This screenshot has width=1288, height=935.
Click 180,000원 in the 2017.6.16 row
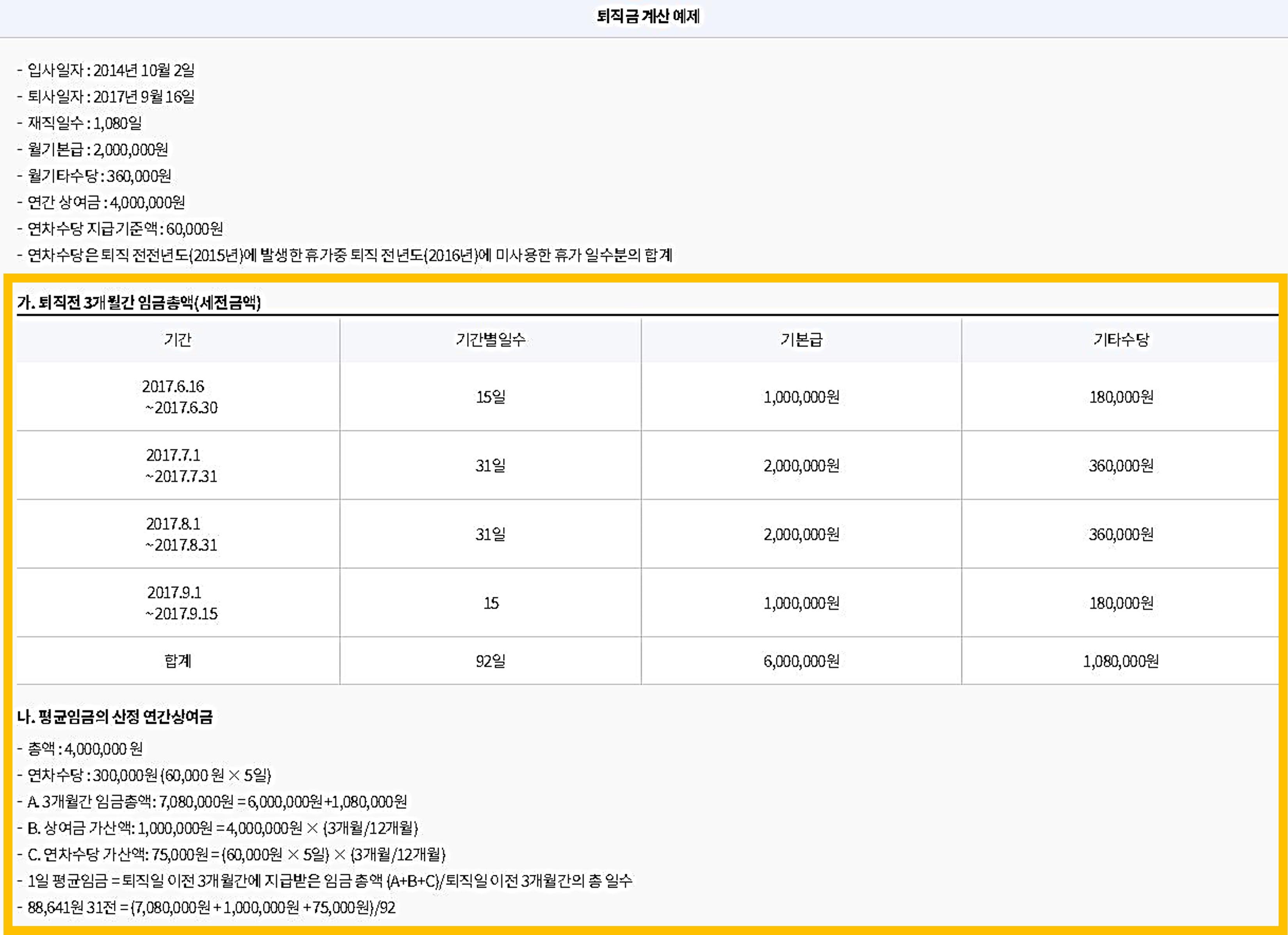1121,397
